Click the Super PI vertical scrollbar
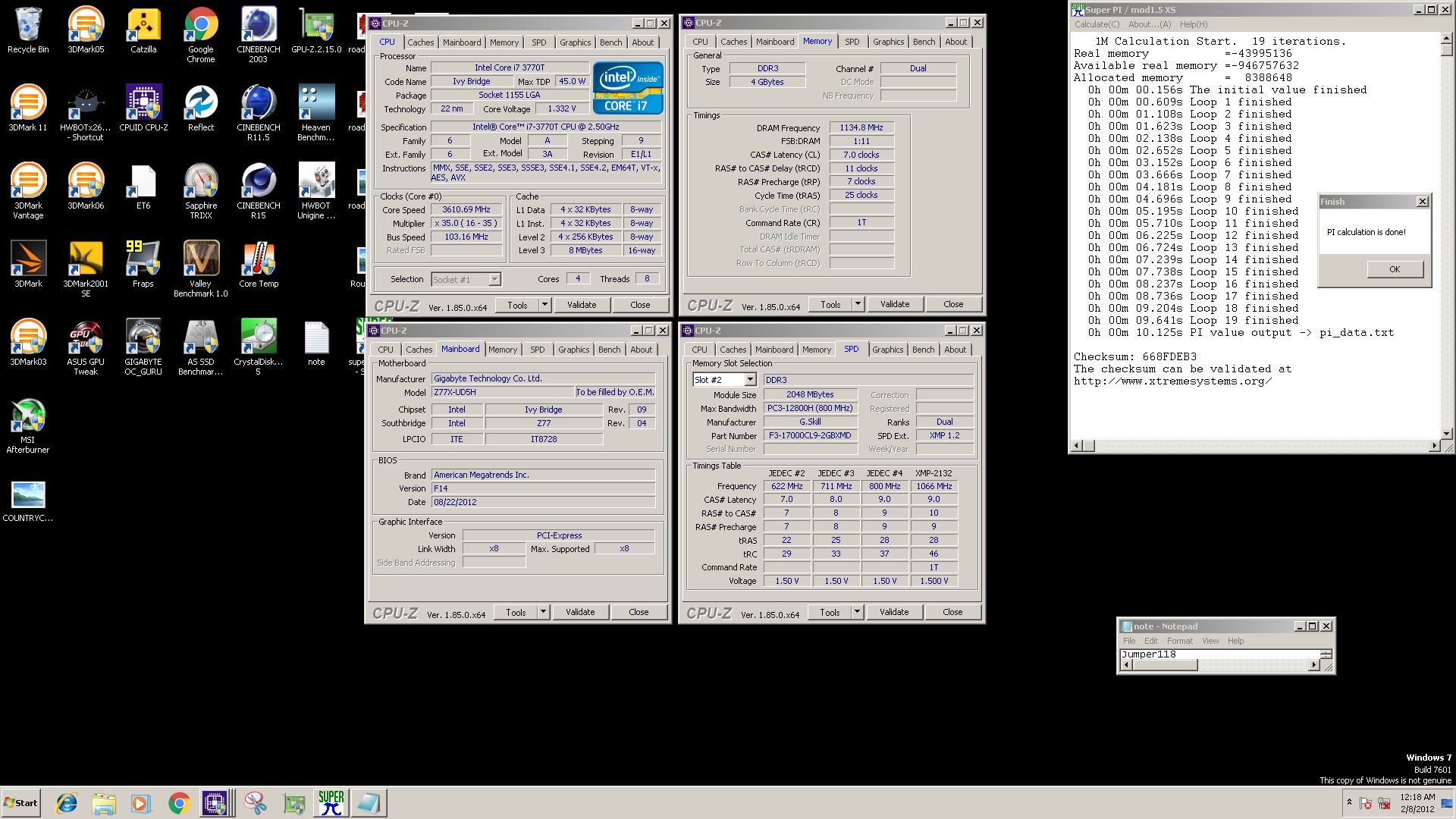The width and height of the screenshot is (1456, 819). pyautogui.click(x=1446, y=237)
